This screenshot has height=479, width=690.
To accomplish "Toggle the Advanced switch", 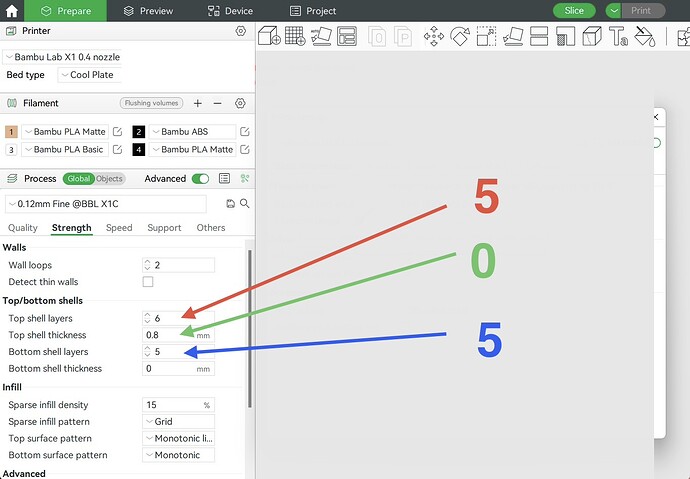I will tap(201, 179).
